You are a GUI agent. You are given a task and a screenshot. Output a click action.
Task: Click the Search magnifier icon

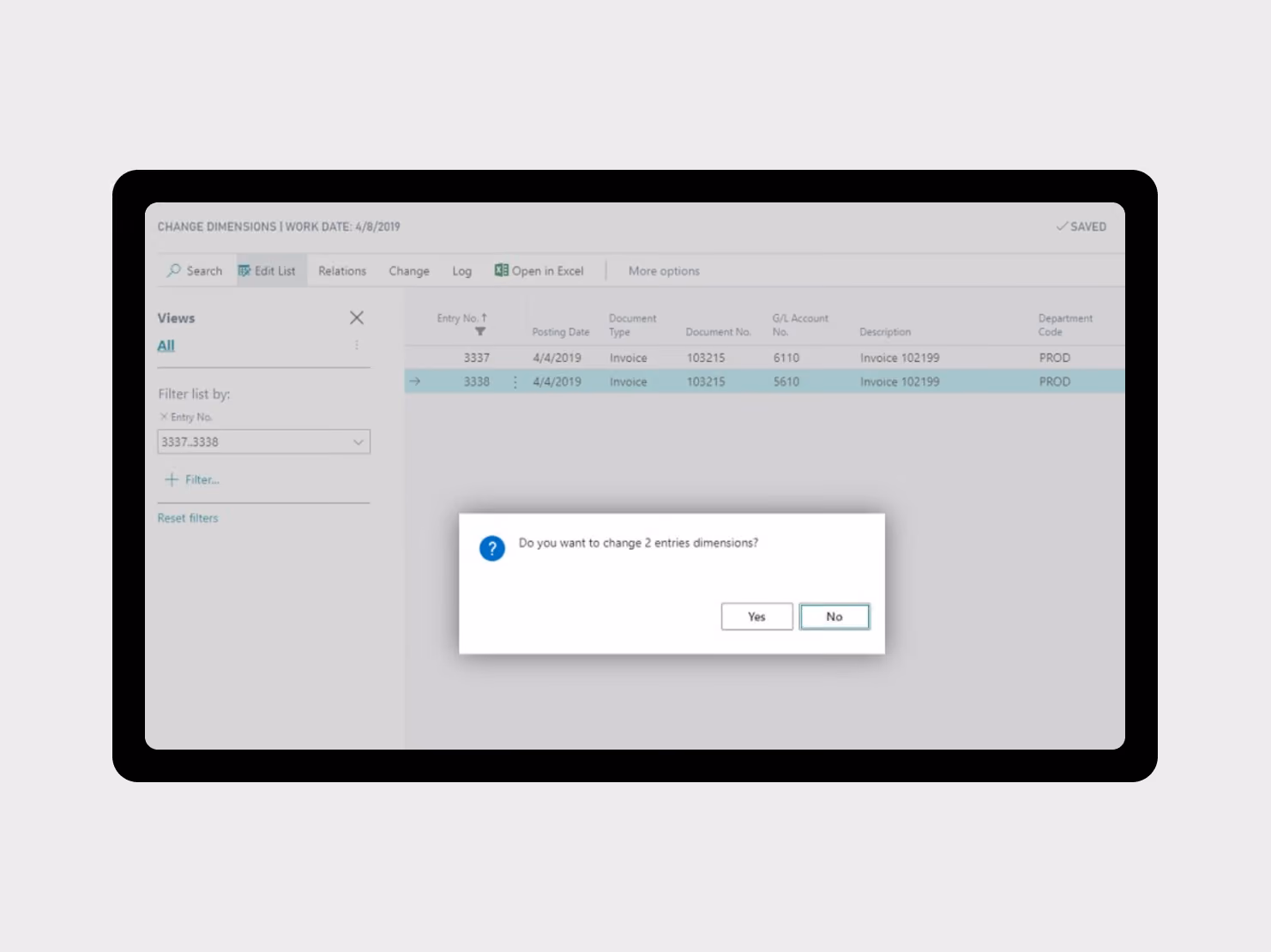[174, 270]
